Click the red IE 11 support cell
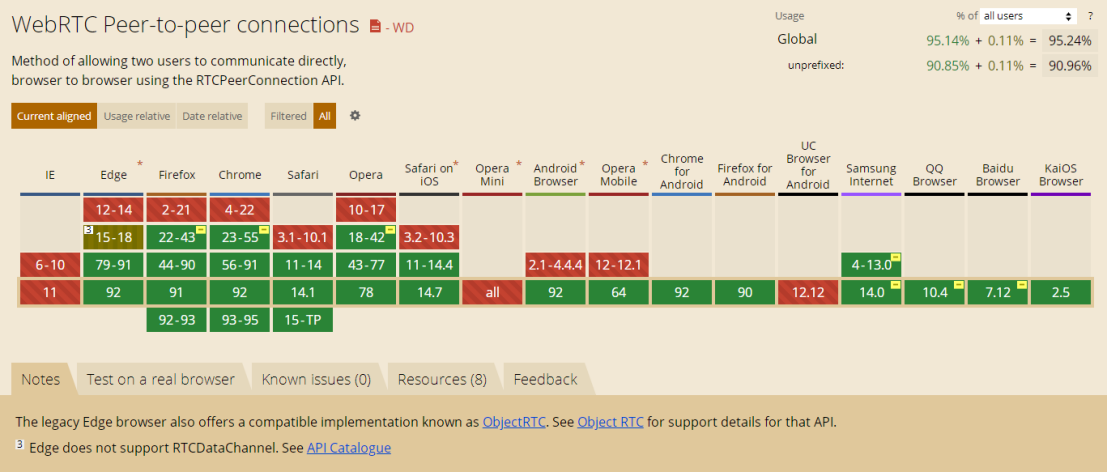This screenshot has width=1108, height=473. click(50, 293)
